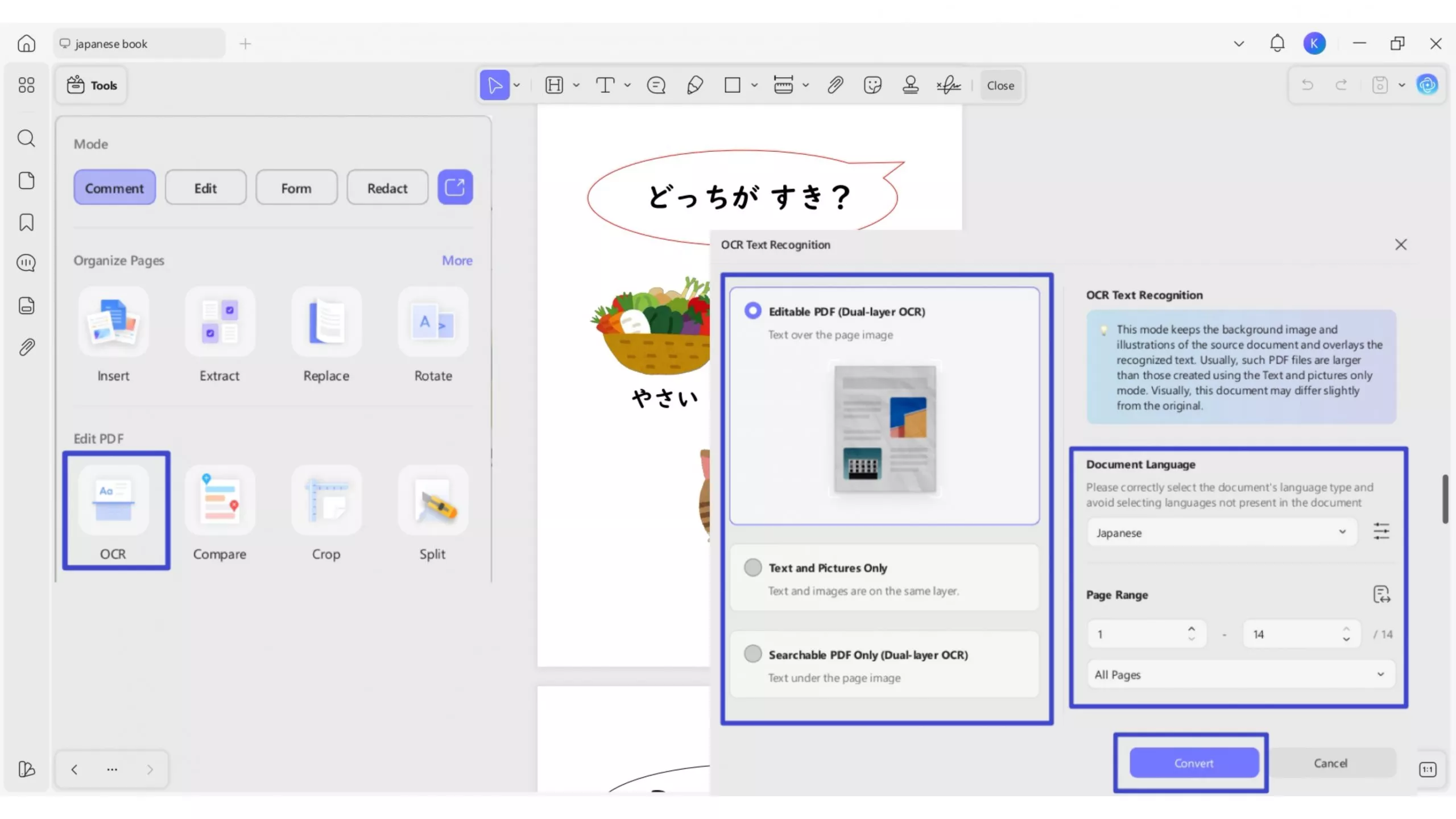
Task: Select Searchable PDF Only radio button
Action: pos(753,654)
